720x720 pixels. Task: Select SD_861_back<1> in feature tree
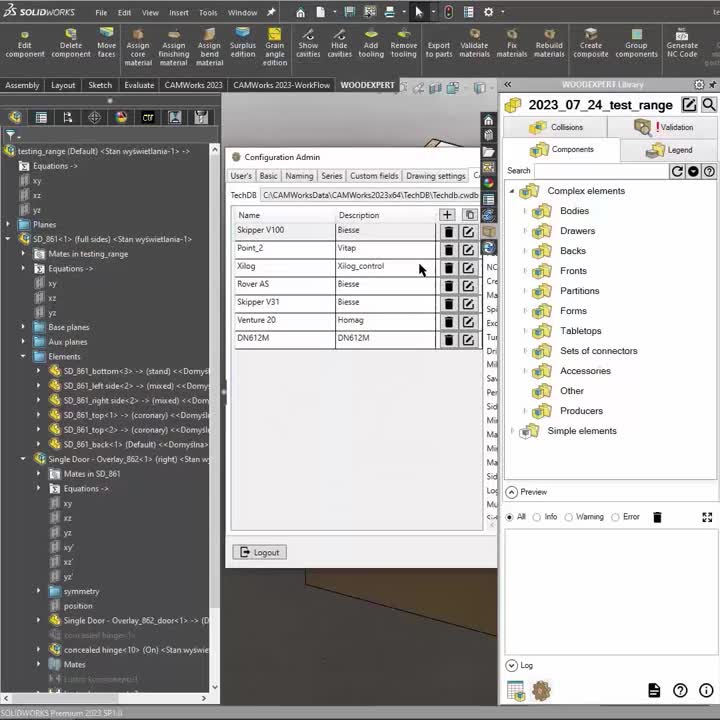(135, 444)
